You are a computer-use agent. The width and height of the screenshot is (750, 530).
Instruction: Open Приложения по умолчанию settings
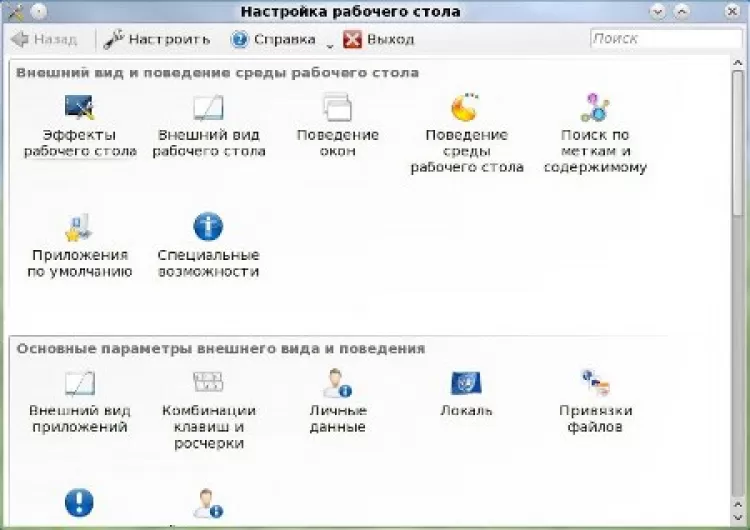click(79, 228)
